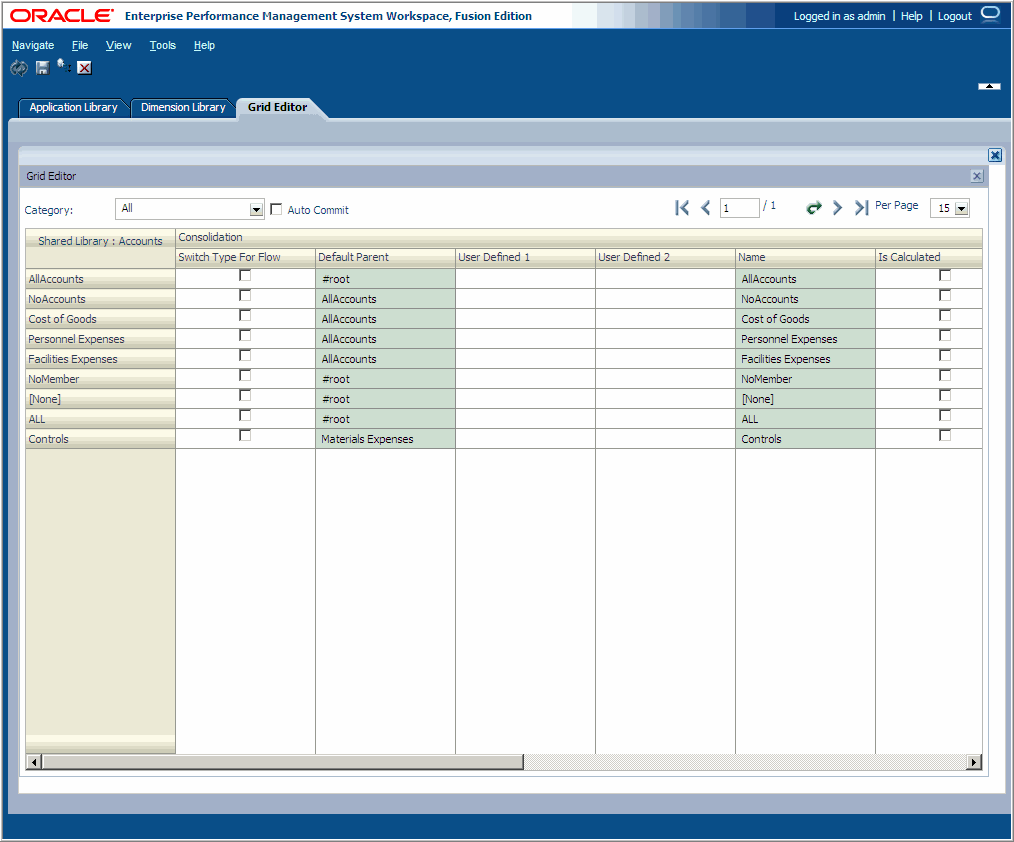
Task: Select the [None] row header
Action: click(x=100, y=399)
